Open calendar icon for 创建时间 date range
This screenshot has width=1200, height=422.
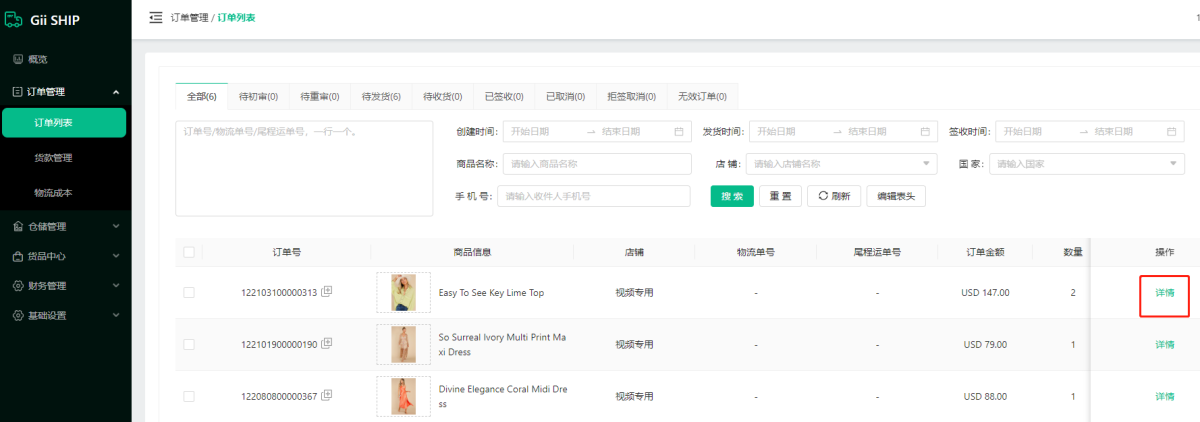coord(679,131)
